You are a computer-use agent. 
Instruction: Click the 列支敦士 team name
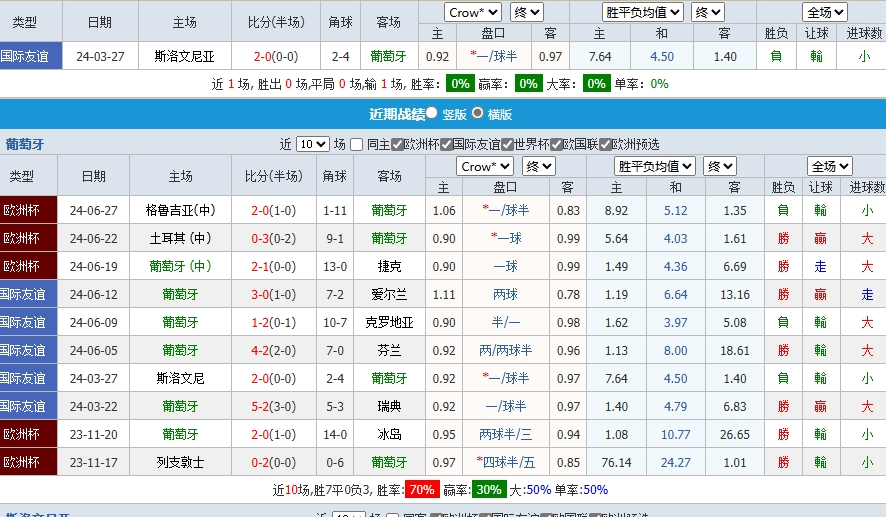(180, 462)
